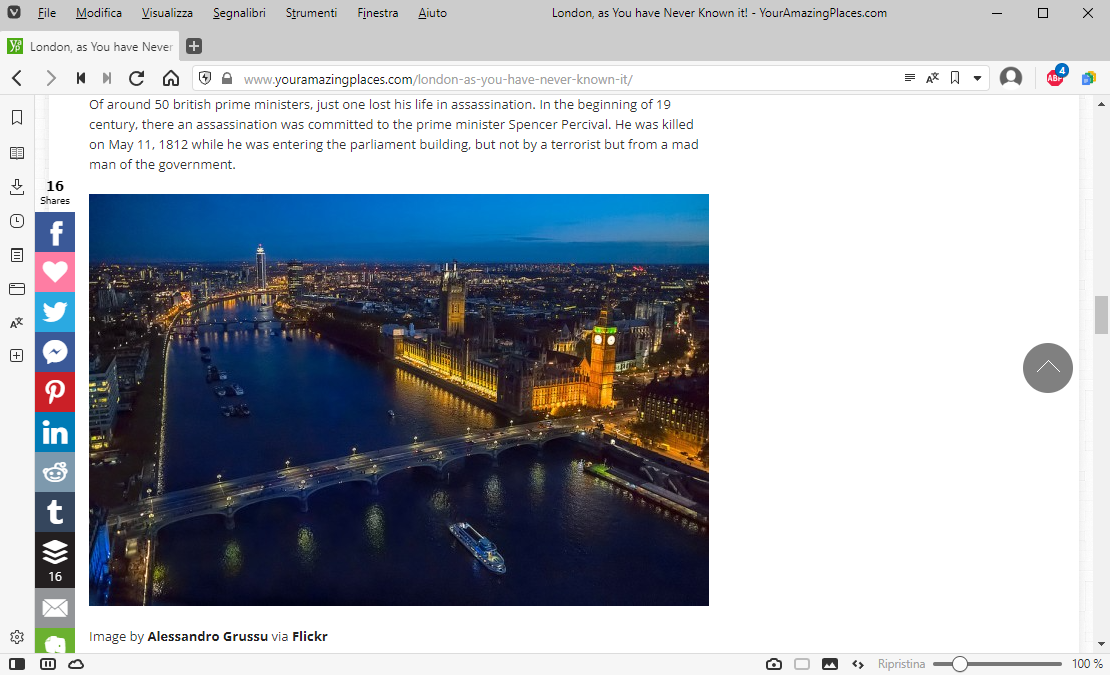Open the File menu

tap(47, 13)
